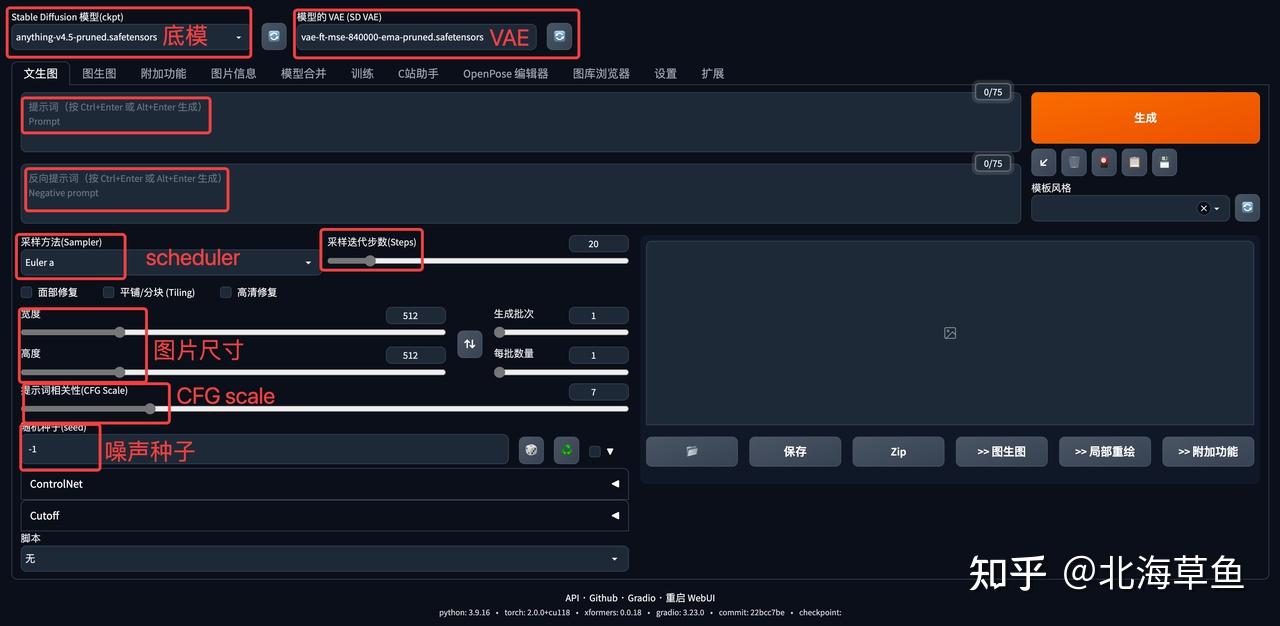Enable Tiling (平铺/分块) checkbox
The height and width of the screenshot is (626, 1280).
[x=108, y=292]
